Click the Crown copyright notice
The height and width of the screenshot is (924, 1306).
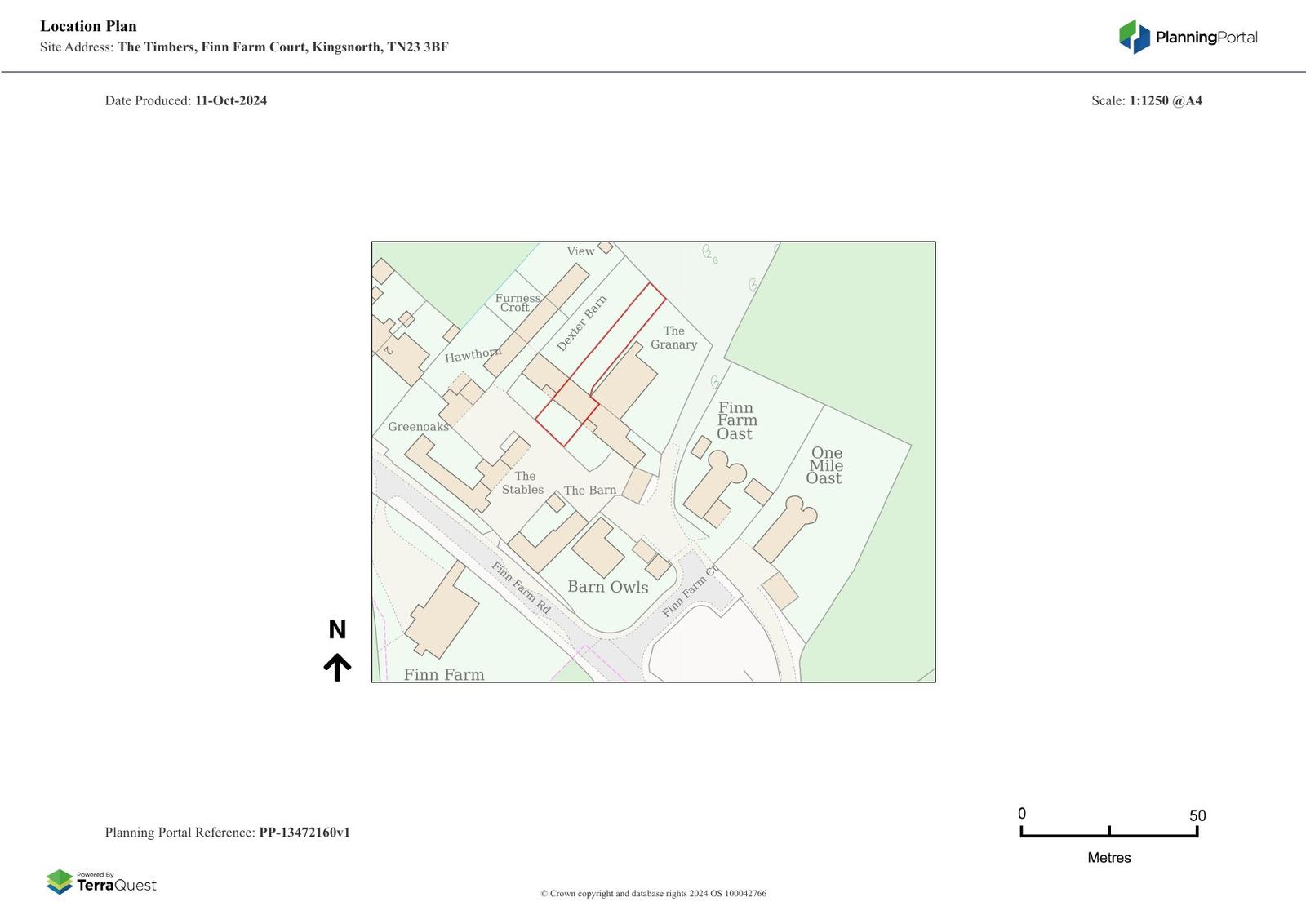(x=653, y=893)
